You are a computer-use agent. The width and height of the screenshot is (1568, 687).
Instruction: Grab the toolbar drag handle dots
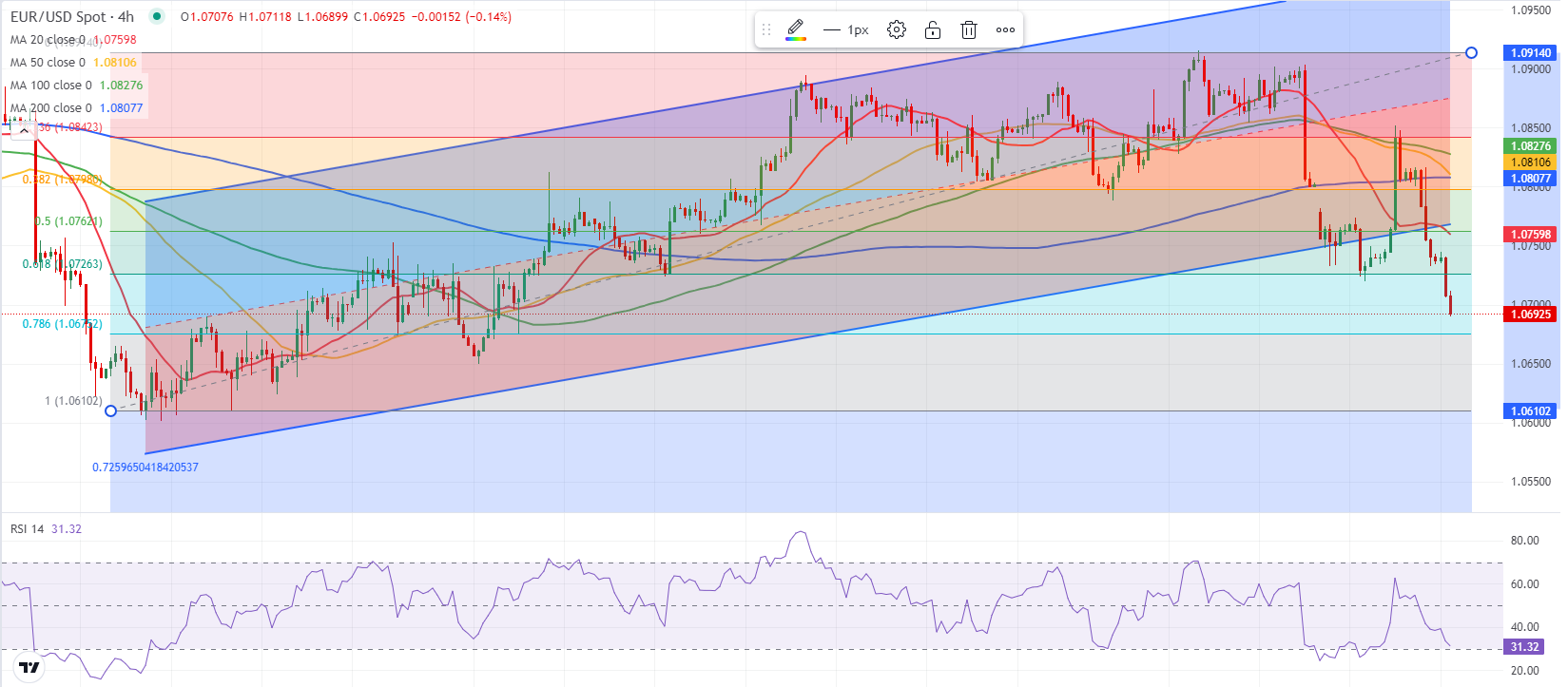pyautogui.click(x=766, y=29)
